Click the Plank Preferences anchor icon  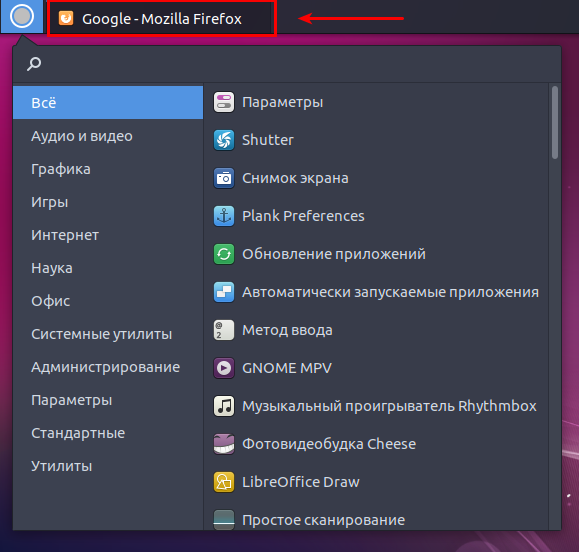point(224,216)
